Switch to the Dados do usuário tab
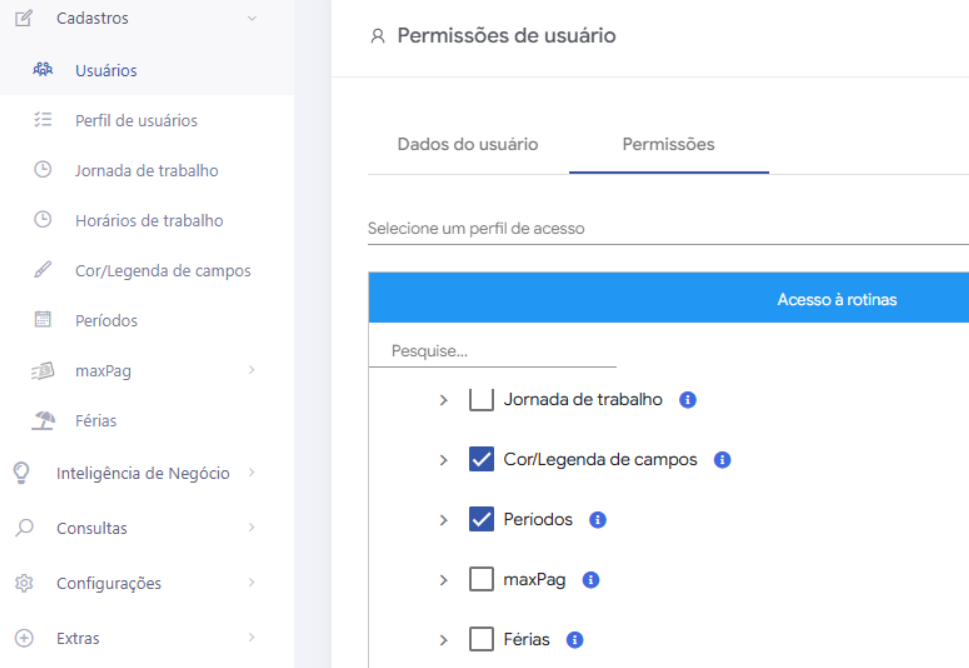Viewport: 969px width, 668px height. tap(468, 144)
